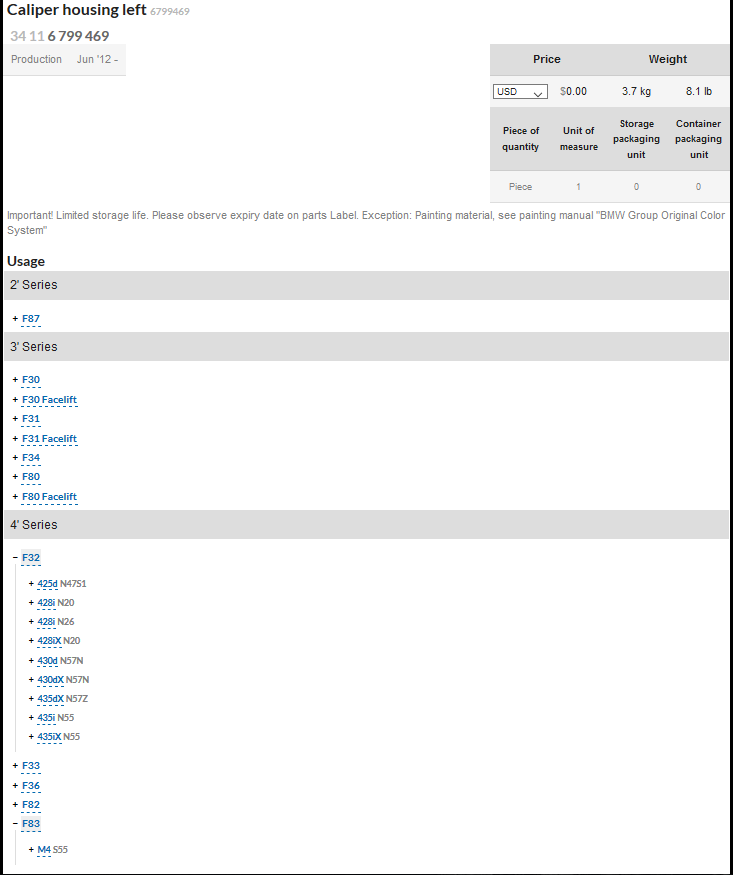Open the F31 Facelift link
733x875 pixels.
point(49,439)
